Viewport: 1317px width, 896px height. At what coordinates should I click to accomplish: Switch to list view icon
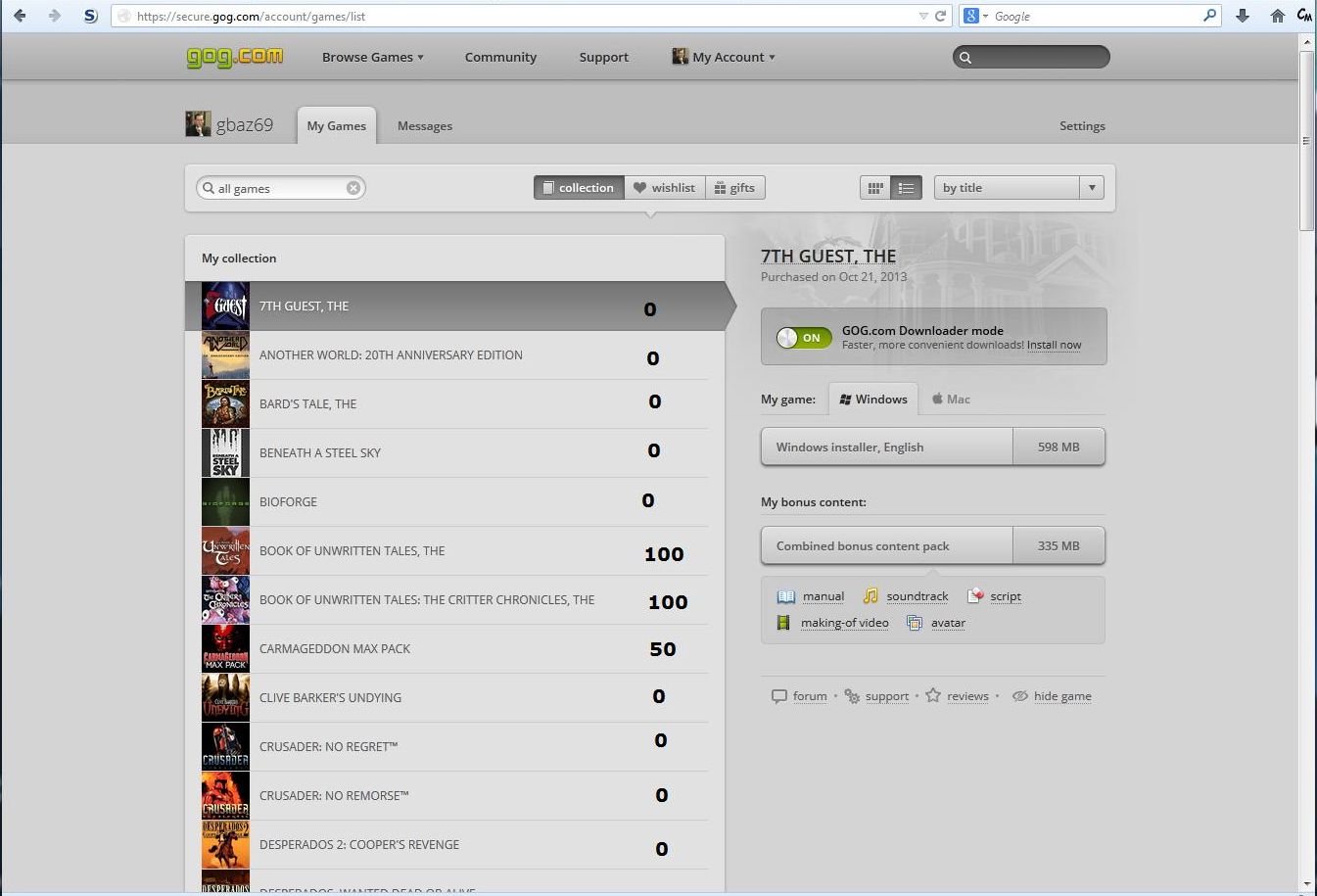[x=907, y=188]
